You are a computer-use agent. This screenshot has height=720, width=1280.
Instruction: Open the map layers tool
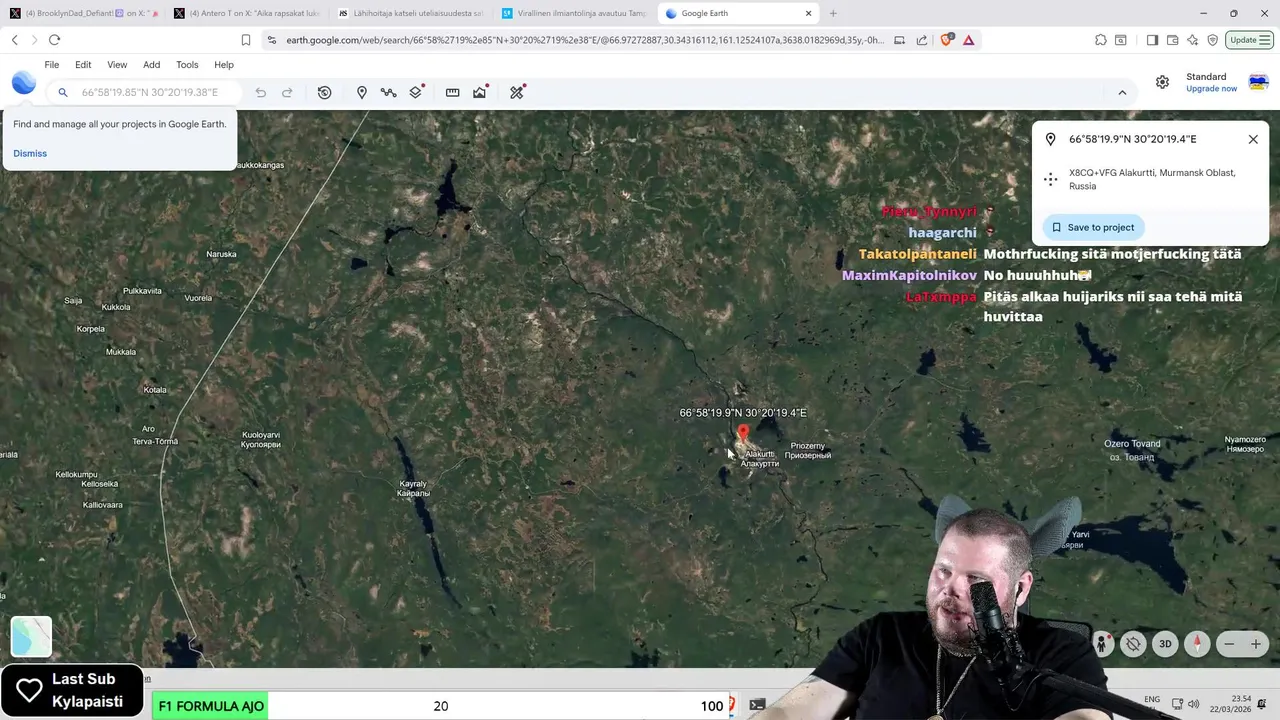tap(416, 92)
